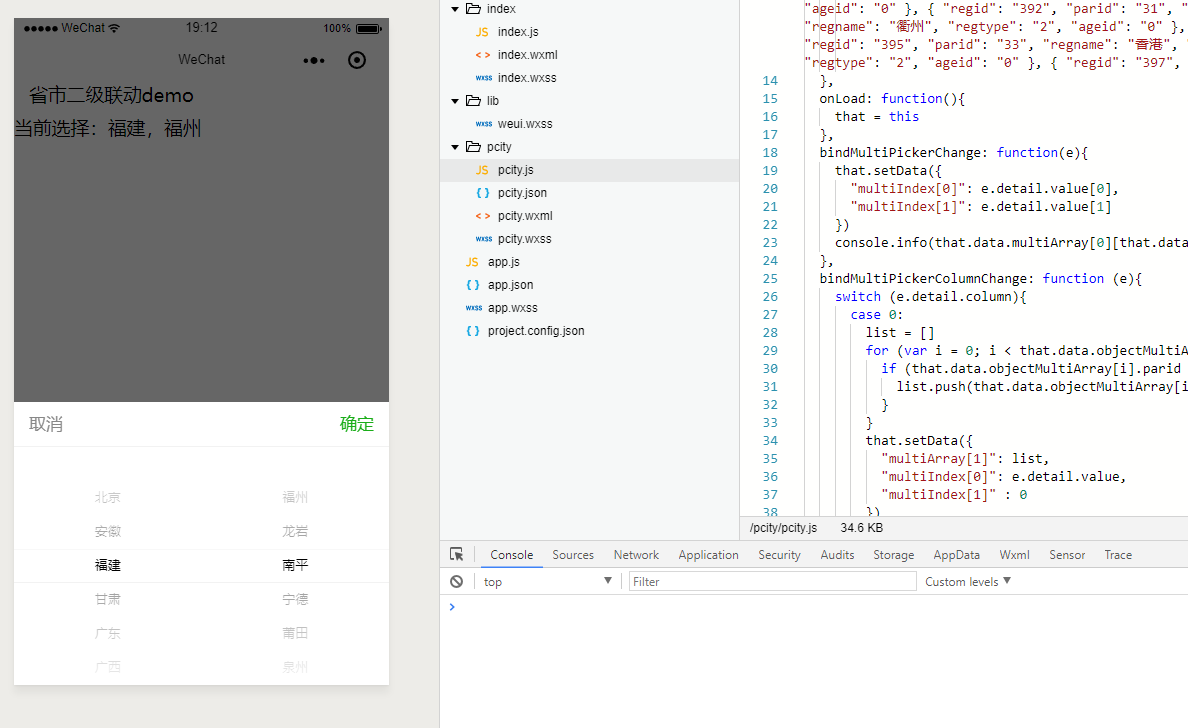Viewport: 1188px width, 728px height.
Task: Open pcity.wxml in the file tree
Action: point(525,216)
